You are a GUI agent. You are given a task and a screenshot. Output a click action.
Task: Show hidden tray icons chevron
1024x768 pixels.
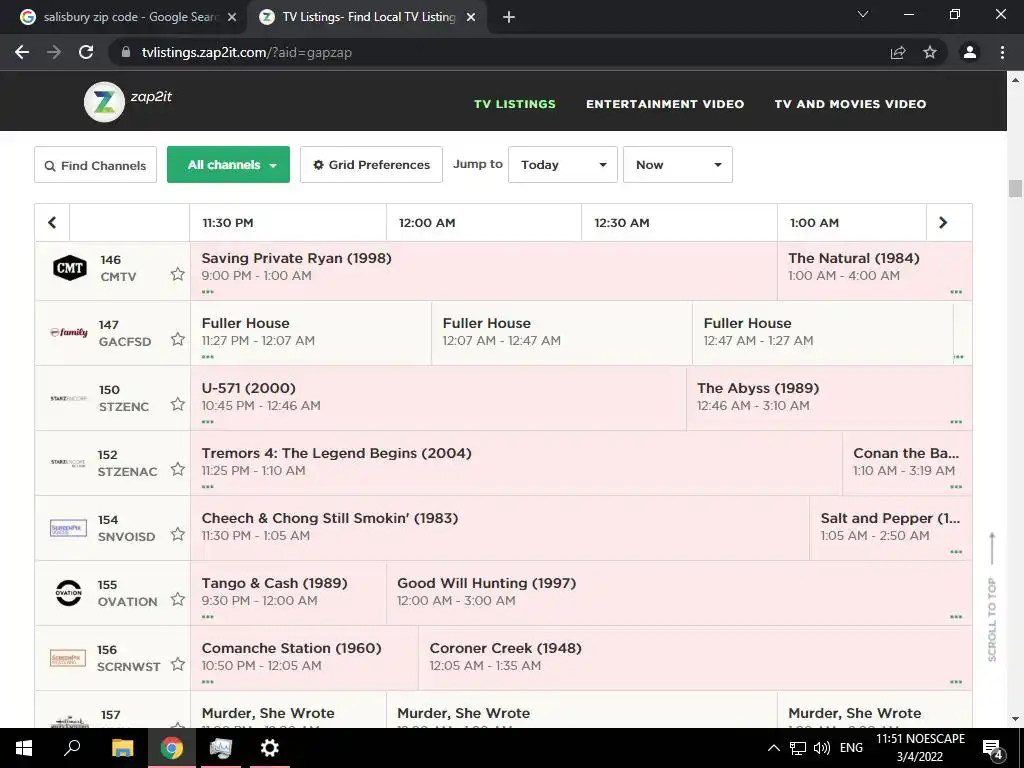pos(773,748)
